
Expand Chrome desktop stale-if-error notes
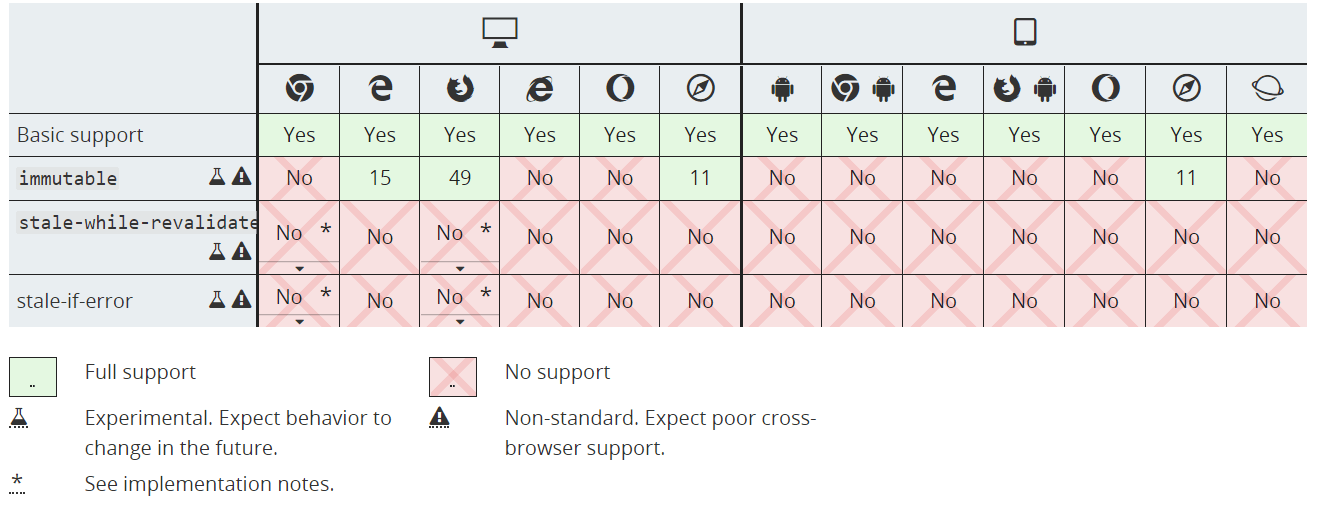point(299,321)
